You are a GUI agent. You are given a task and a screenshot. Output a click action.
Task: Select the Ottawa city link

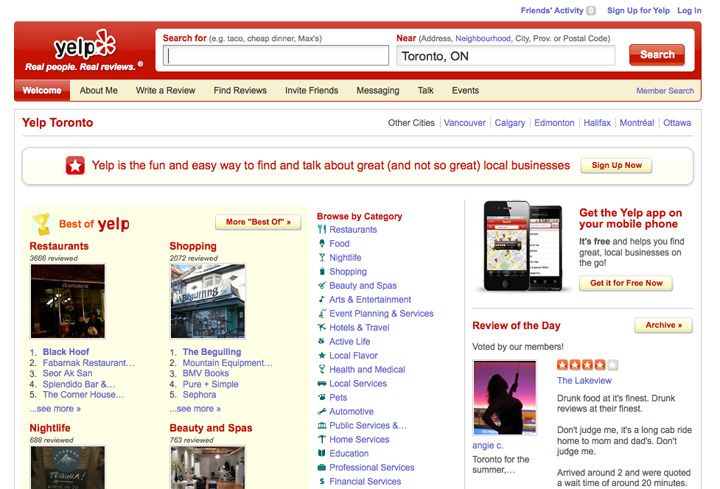677,123
